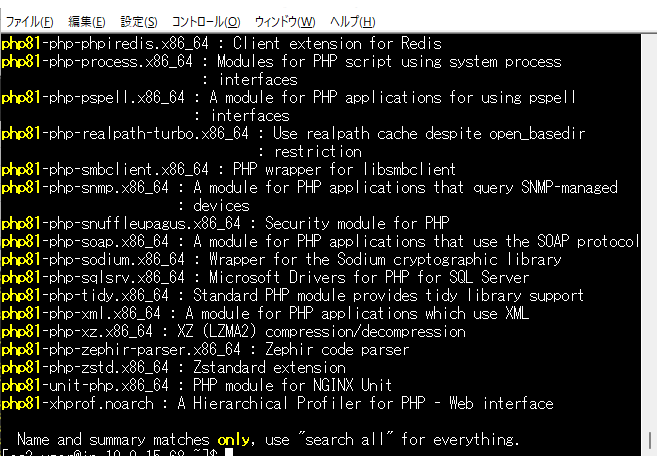Open the ウィンドウ(W) menu

tap(285, 21)
